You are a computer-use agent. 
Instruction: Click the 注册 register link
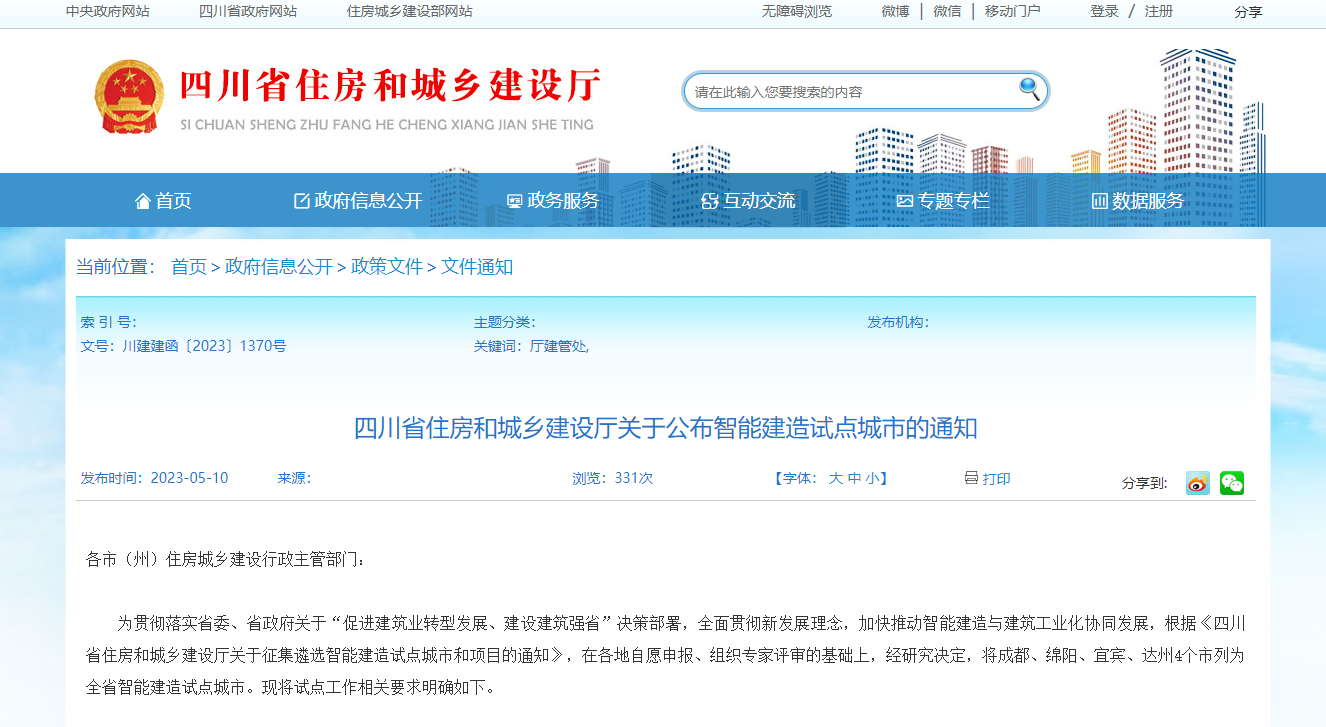tap(1158, 12)
